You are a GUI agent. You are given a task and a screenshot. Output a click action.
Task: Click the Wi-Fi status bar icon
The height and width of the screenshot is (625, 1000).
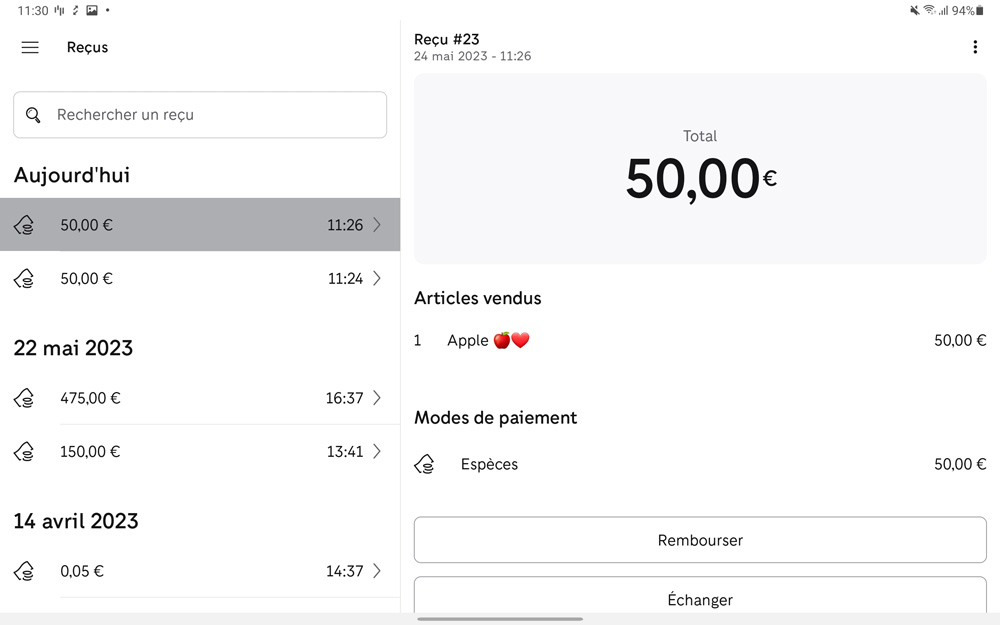929,10
